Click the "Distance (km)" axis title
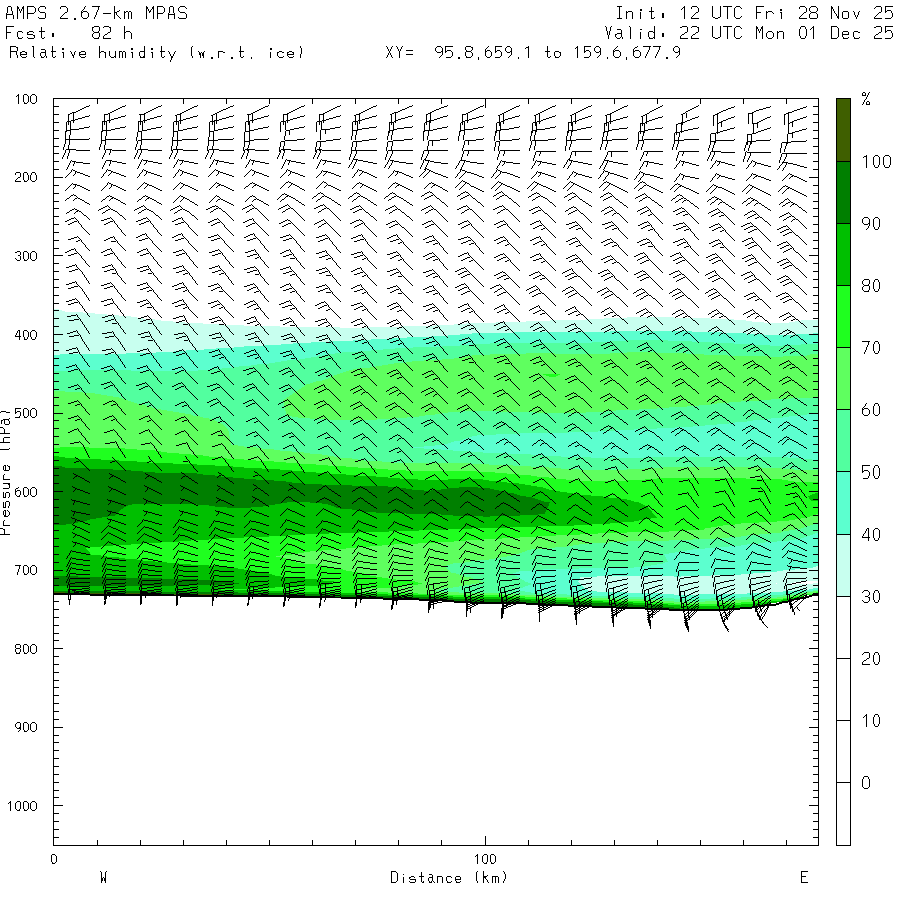The width and height of the screenshot is (900, 900). tap(449, 878)
